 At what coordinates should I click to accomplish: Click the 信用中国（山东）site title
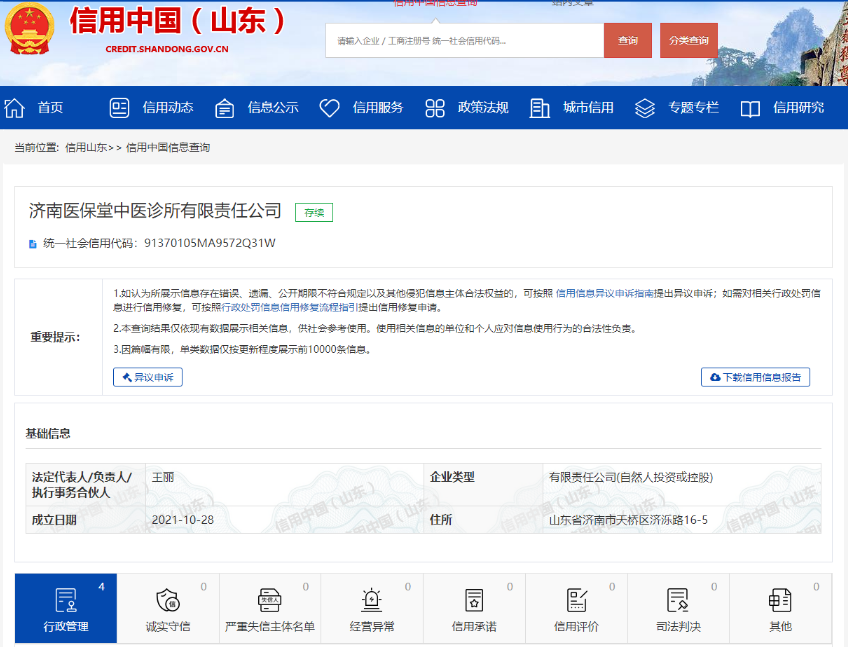177,21
